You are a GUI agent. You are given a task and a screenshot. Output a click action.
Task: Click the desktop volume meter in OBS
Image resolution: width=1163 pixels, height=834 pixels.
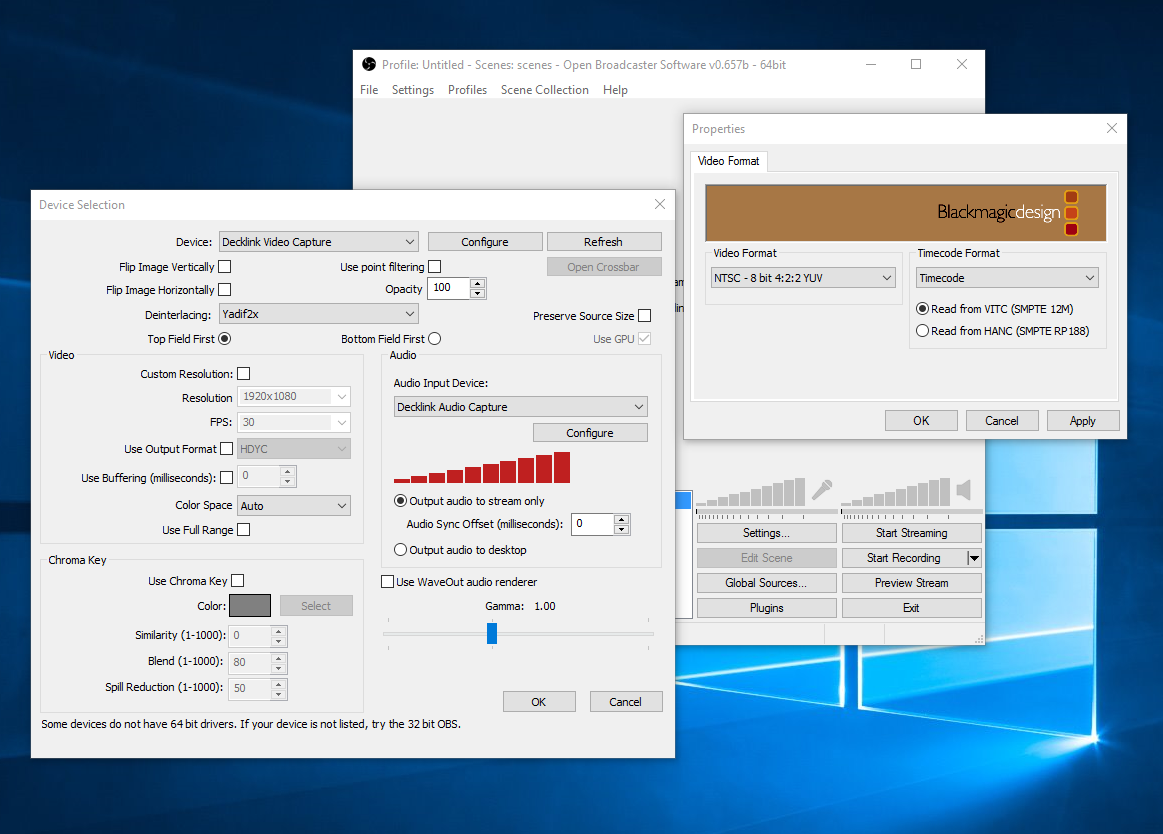pos(896,492)
